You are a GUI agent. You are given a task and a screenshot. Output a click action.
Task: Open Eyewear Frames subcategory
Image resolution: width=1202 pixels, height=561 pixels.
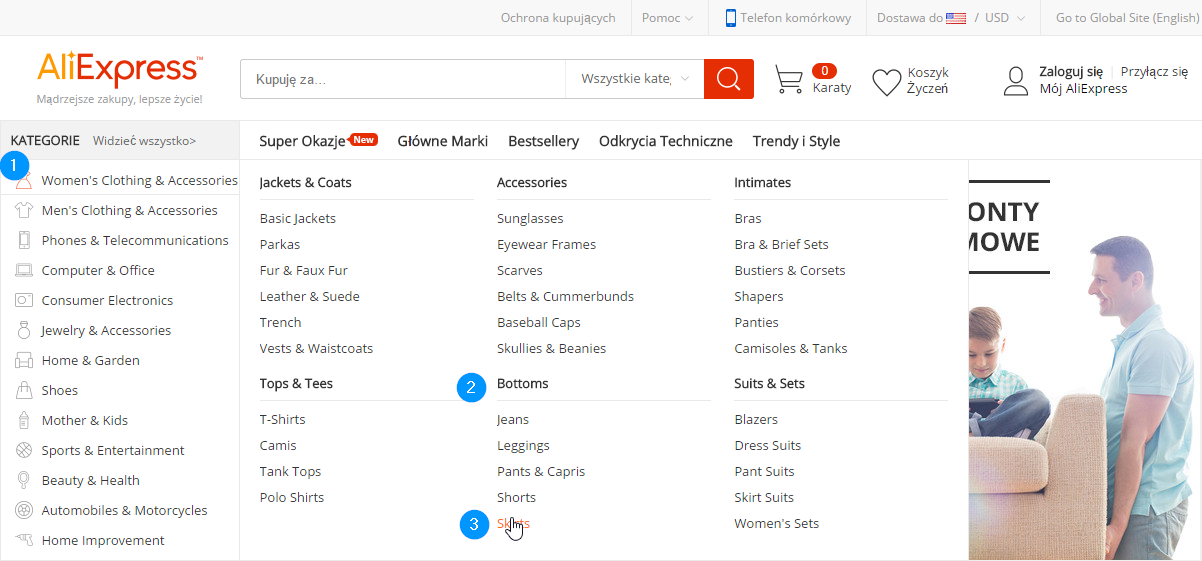point(546,244)
